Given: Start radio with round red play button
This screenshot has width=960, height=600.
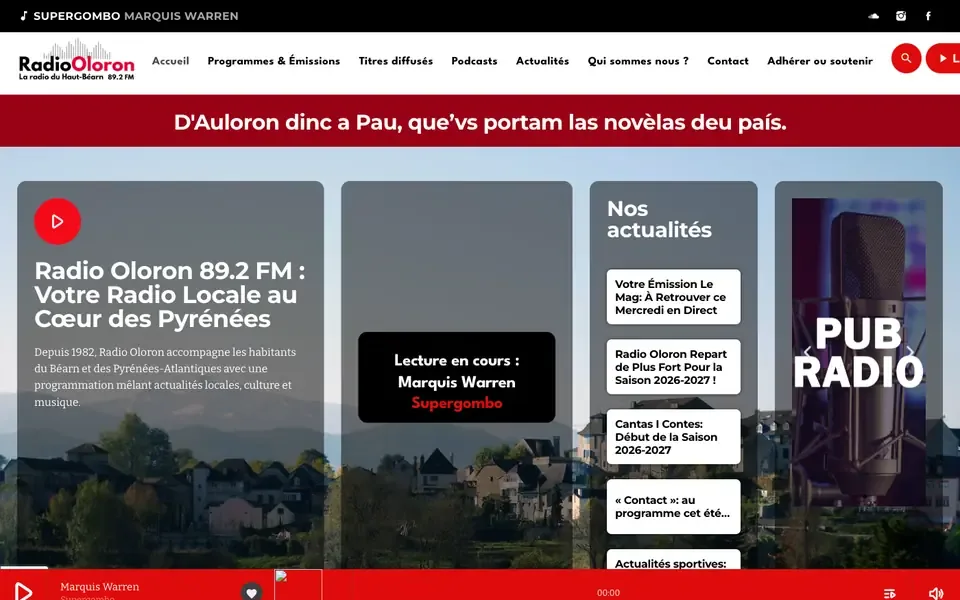Looking at the screenshot, I should click(x=58, y=221).
